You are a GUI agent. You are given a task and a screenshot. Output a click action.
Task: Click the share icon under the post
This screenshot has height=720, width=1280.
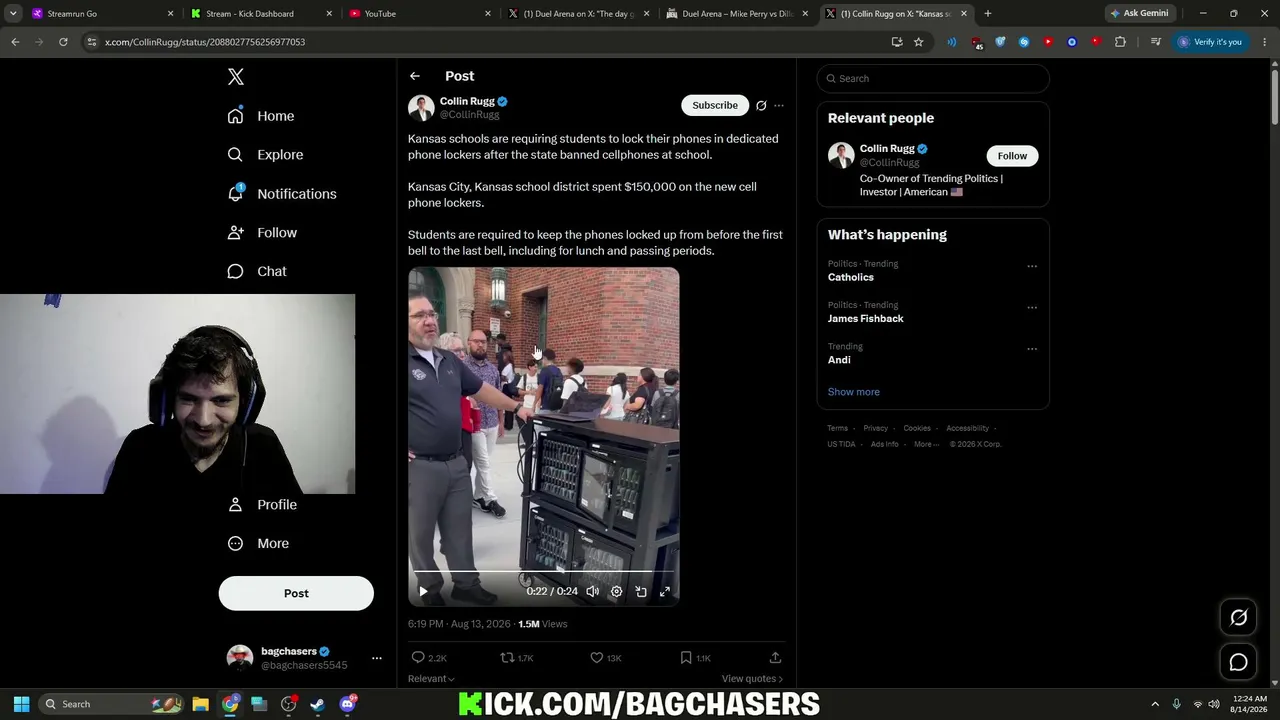click(x=775, y=658)
